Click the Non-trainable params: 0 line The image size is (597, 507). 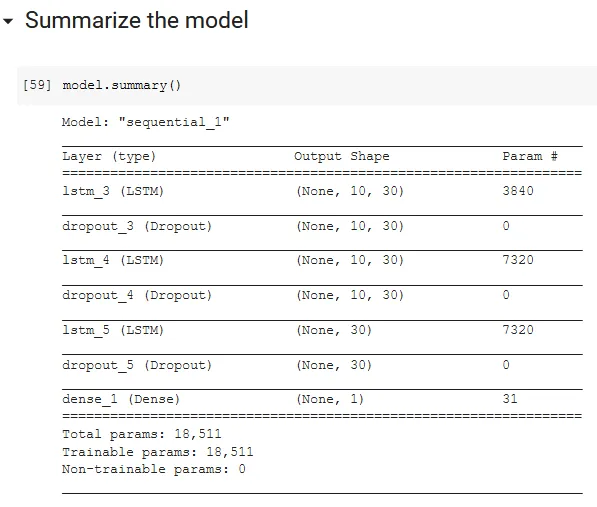(154, 469)
